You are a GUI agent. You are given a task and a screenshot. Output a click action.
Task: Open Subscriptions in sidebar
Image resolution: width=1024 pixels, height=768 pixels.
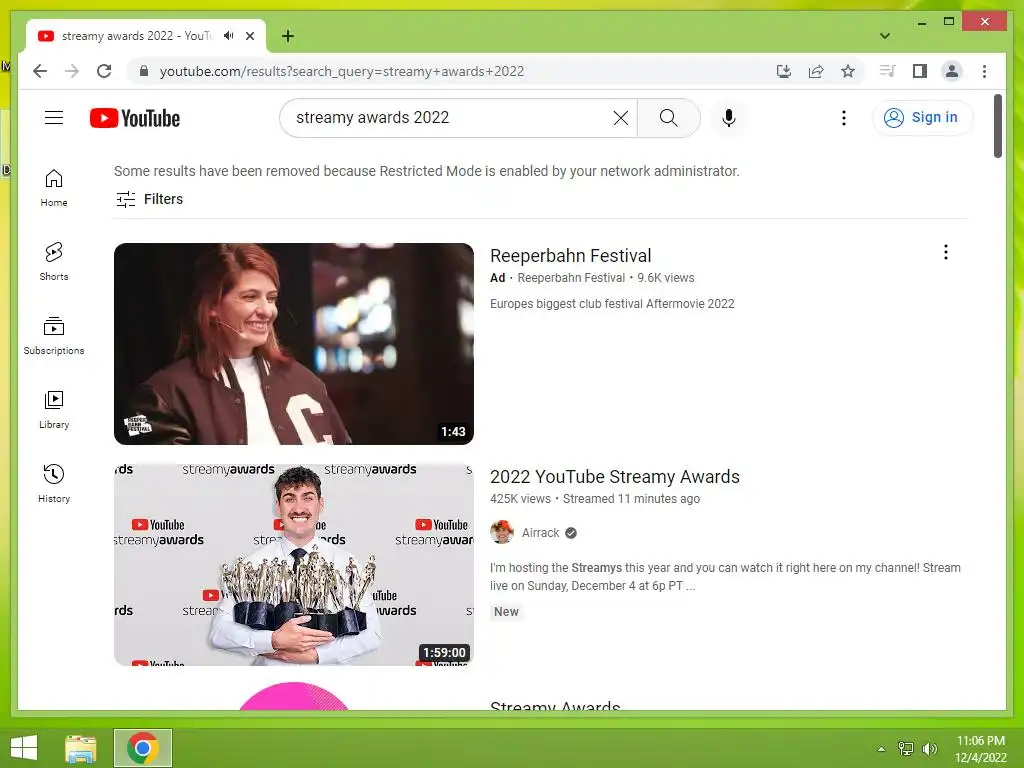[x=54, y=336]
